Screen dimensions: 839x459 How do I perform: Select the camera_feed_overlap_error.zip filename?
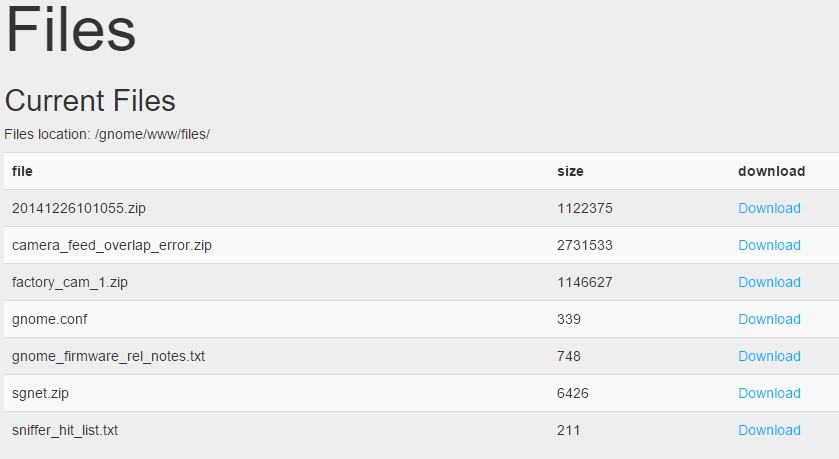[x=112, y=245]
